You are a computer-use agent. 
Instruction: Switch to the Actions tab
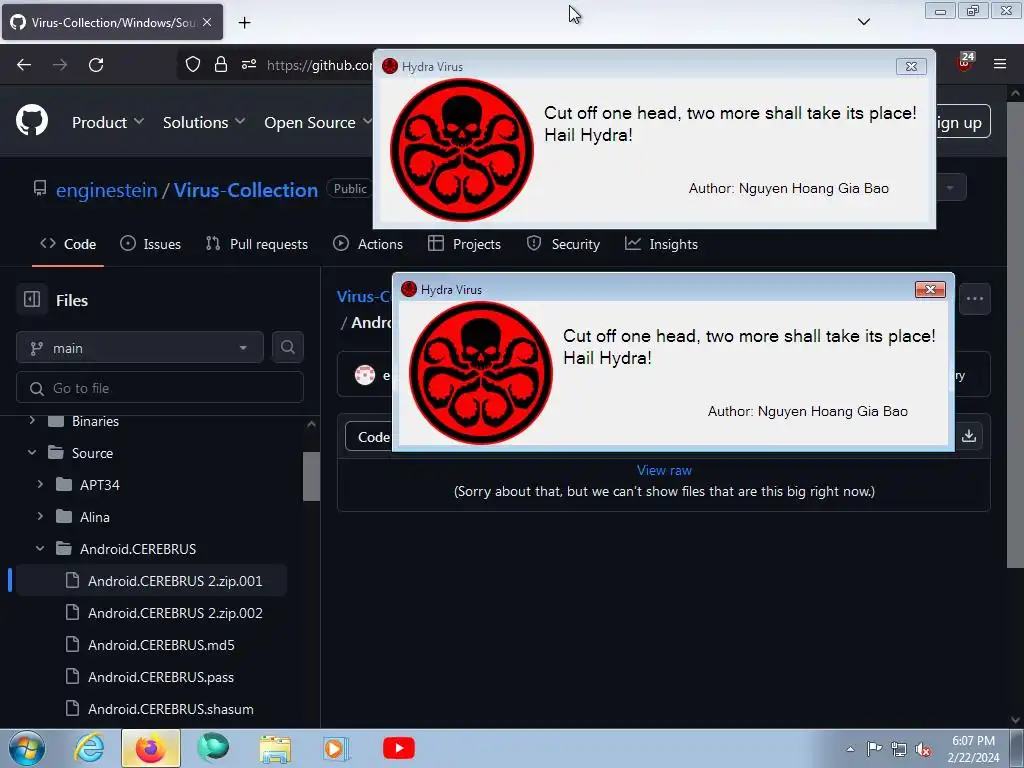coord(368,244)
